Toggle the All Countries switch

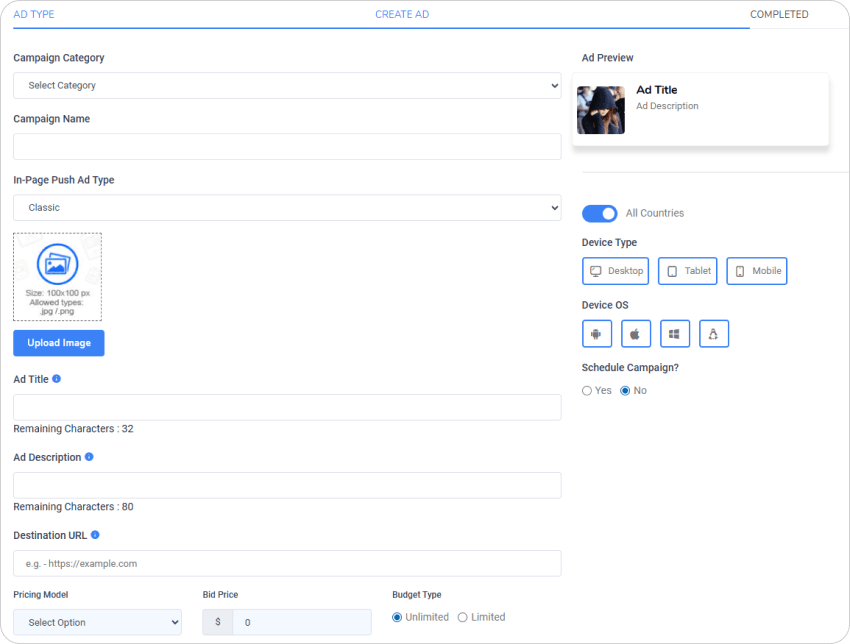click(600, 213)
